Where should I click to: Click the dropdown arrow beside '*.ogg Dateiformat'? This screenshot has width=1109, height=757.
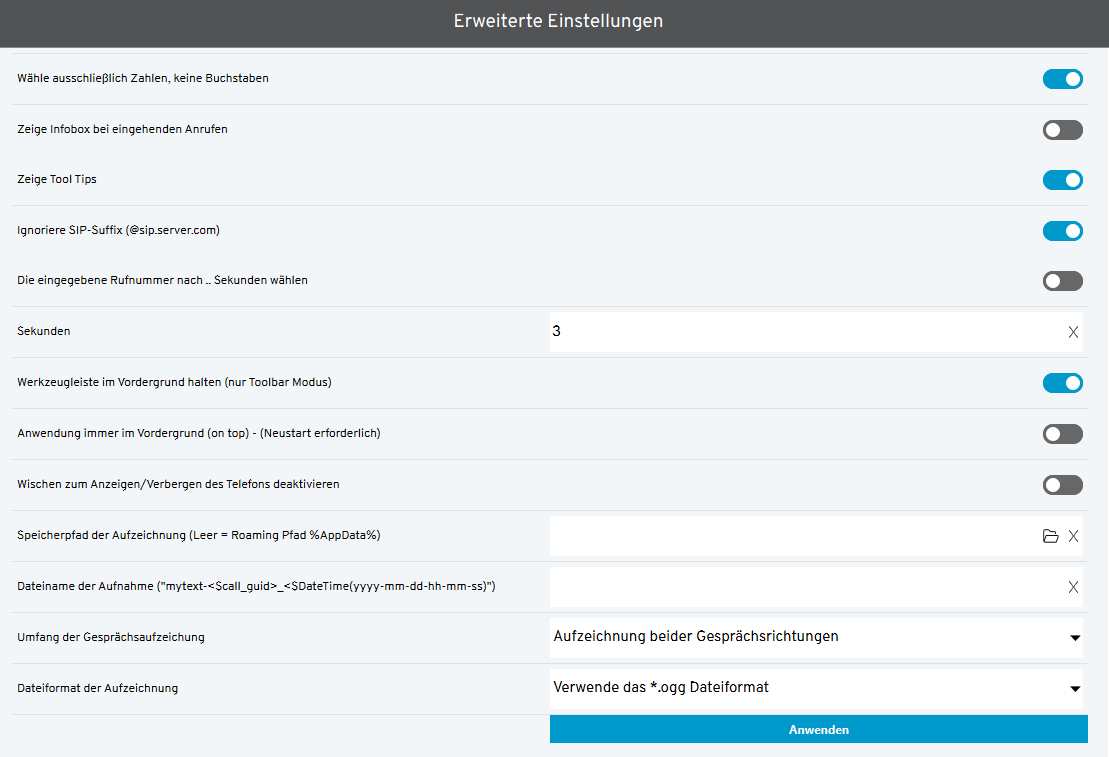click(1075, 689)
